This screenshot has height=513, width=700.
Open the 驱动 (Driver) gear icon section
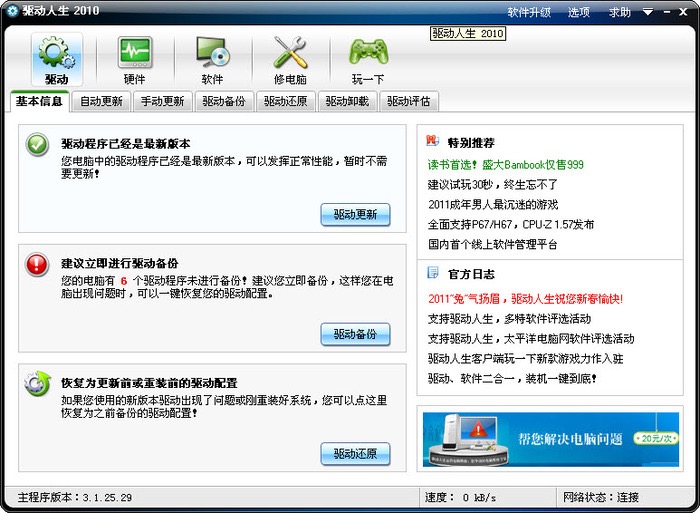pos(57,59)
